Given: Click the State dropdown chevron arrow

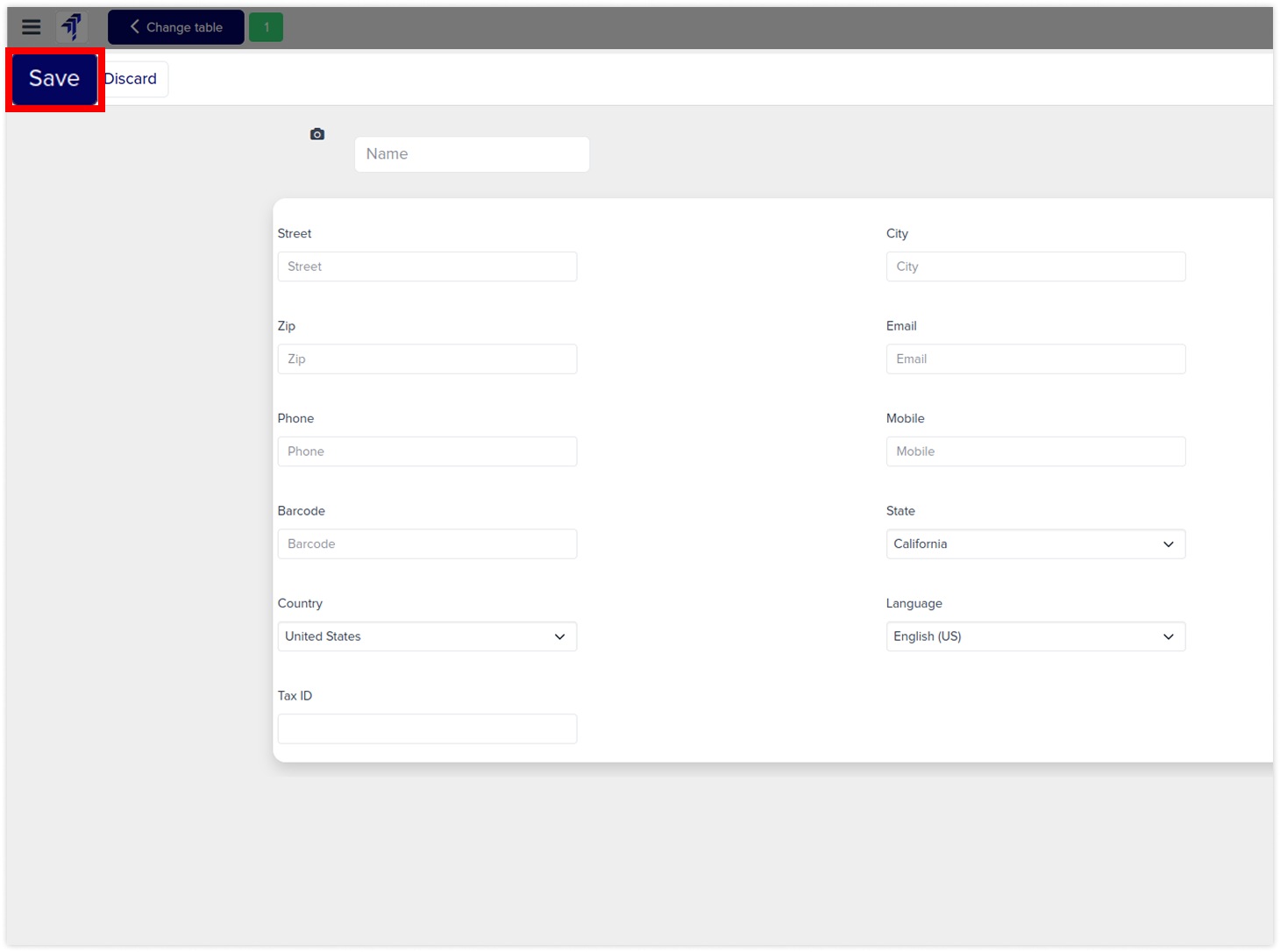Looking at the screenshot, I should (1168, 544).
